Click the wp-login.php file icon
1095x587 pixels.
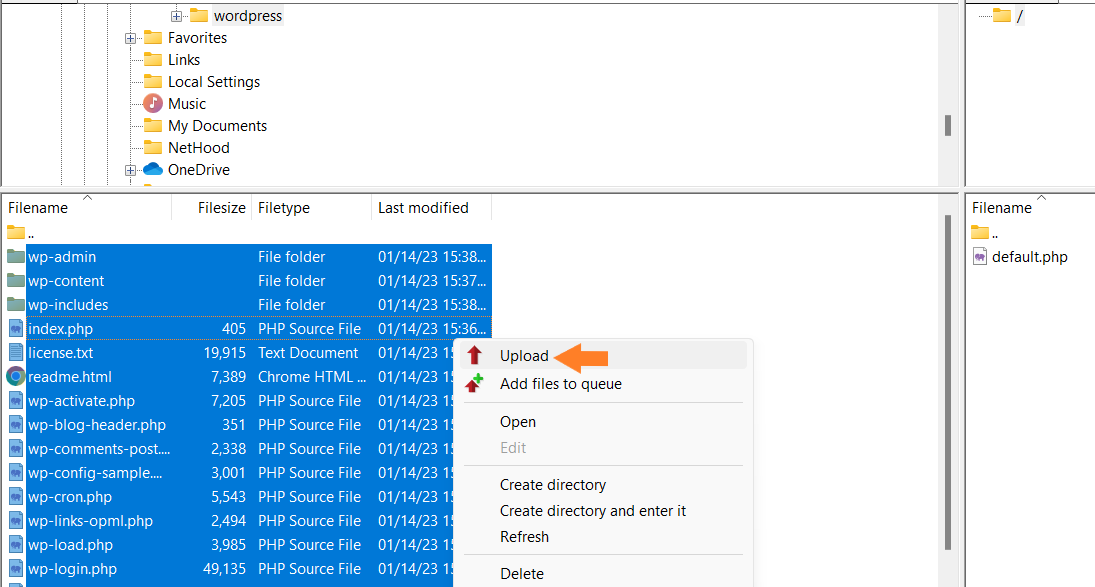click(15, 569)
